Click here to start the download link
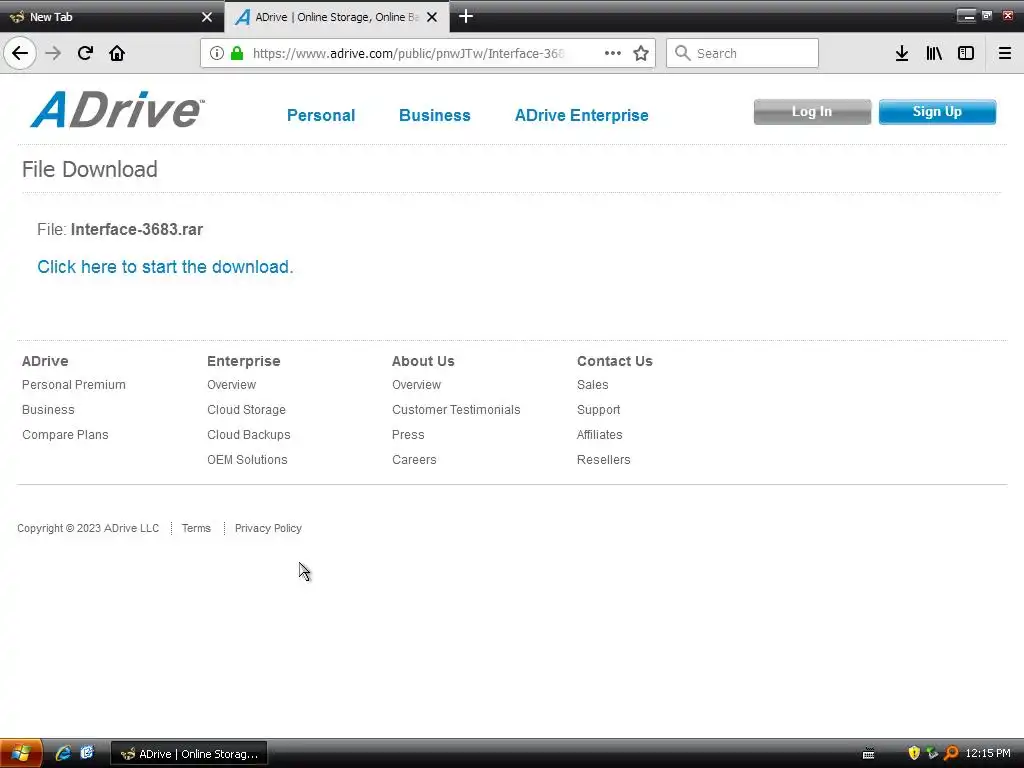This screenshot has height=768, width=1024. pos(165,267)
